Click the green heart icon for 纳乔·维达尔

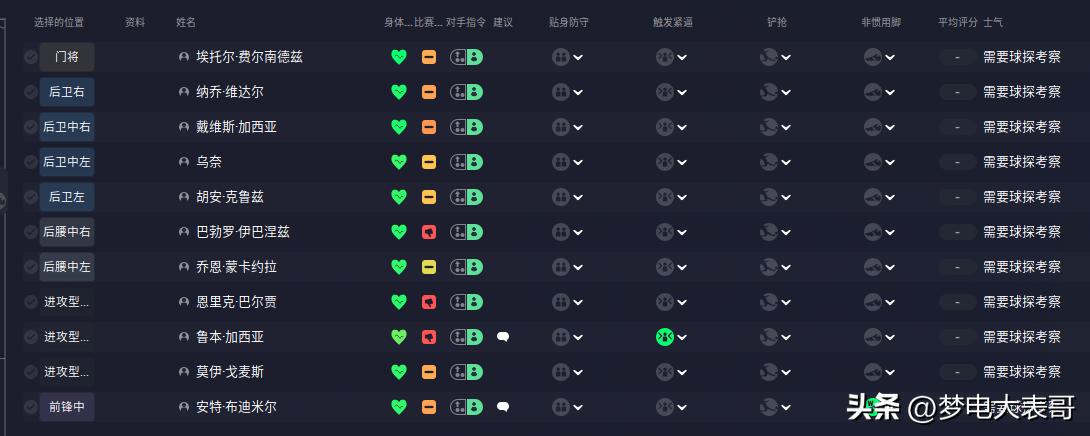coord(399,92)
